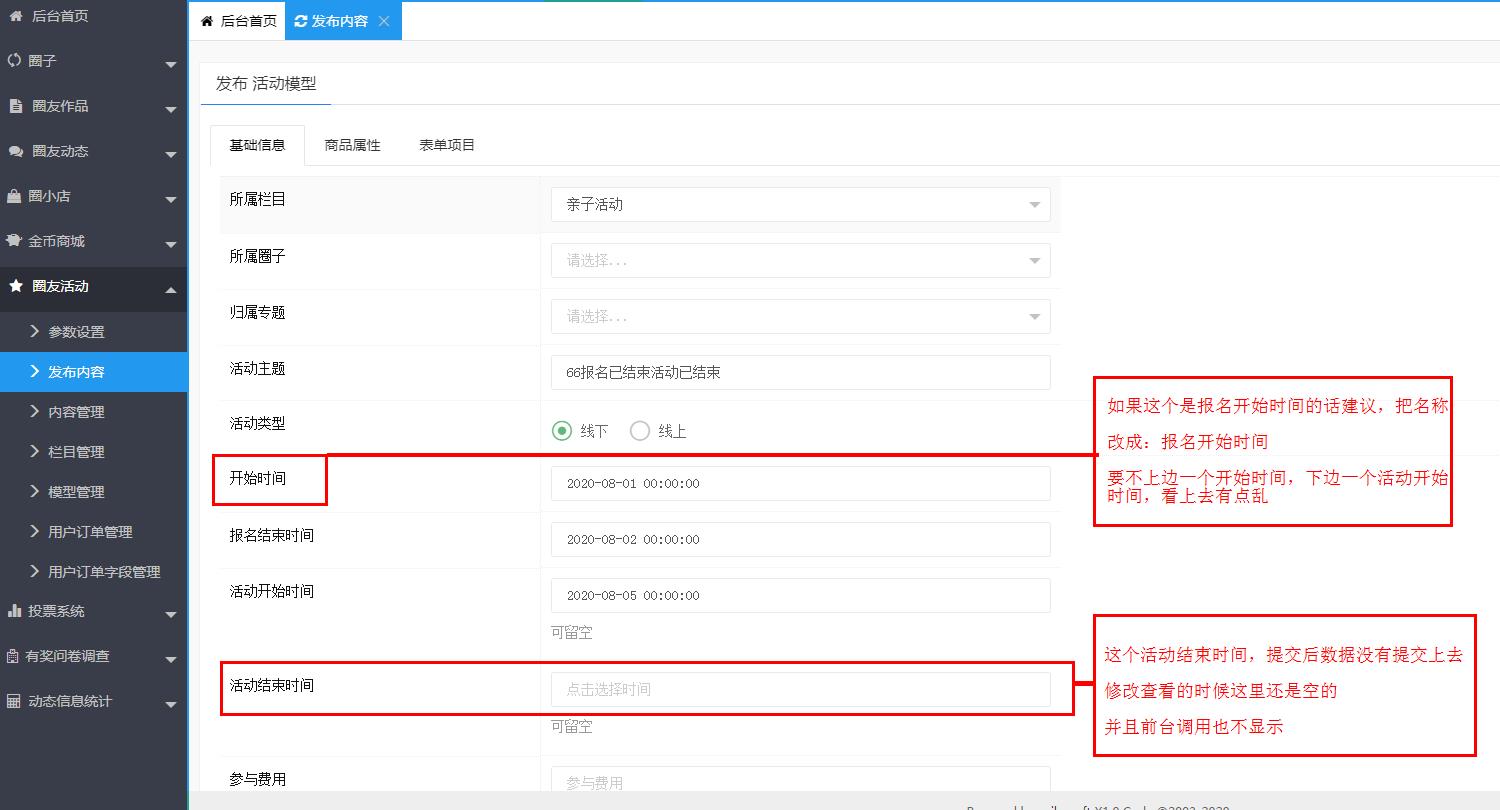Close the 发布内容 tab with X
This screenshot has height=810, width=1500.
click(384, 21)
